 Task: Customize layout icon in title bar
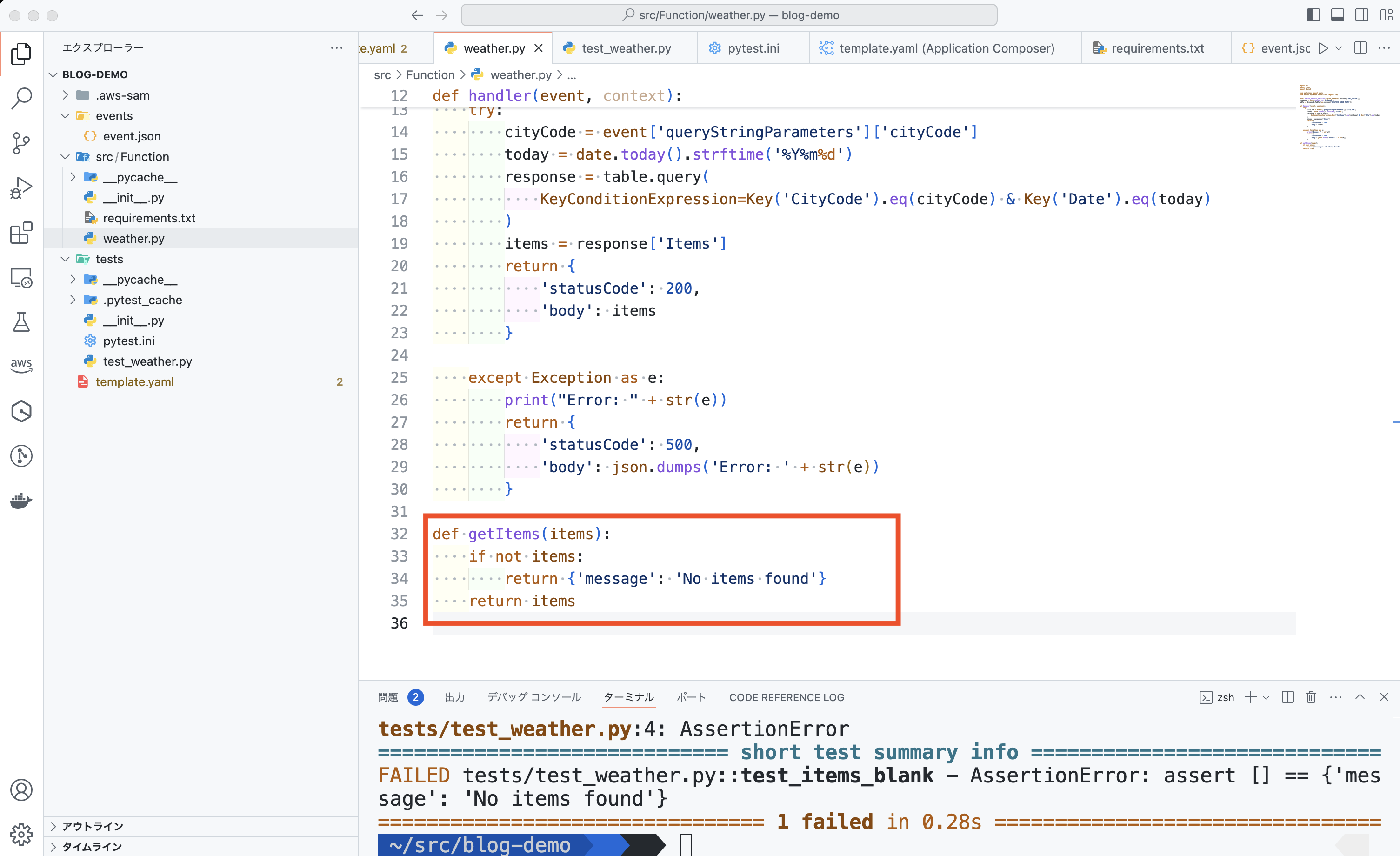tap(1387, 15)
